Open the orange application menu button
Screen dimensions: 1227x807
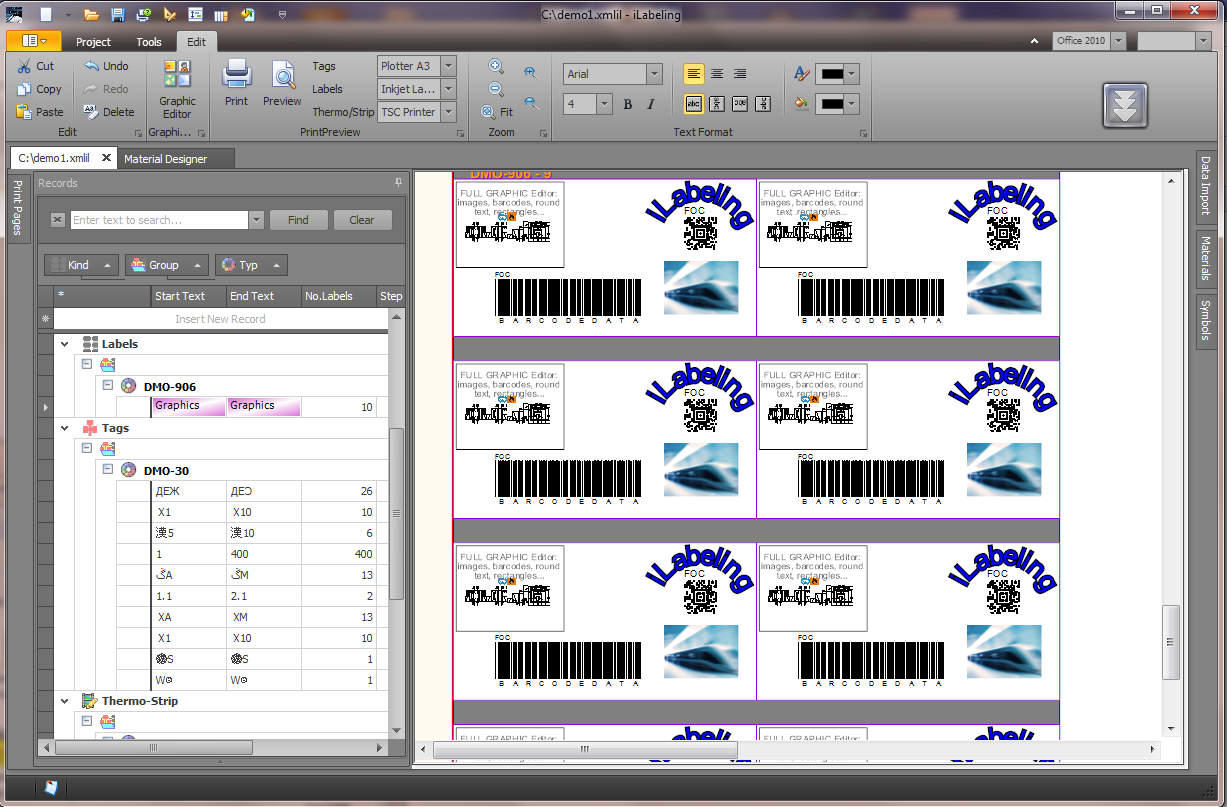34,41
